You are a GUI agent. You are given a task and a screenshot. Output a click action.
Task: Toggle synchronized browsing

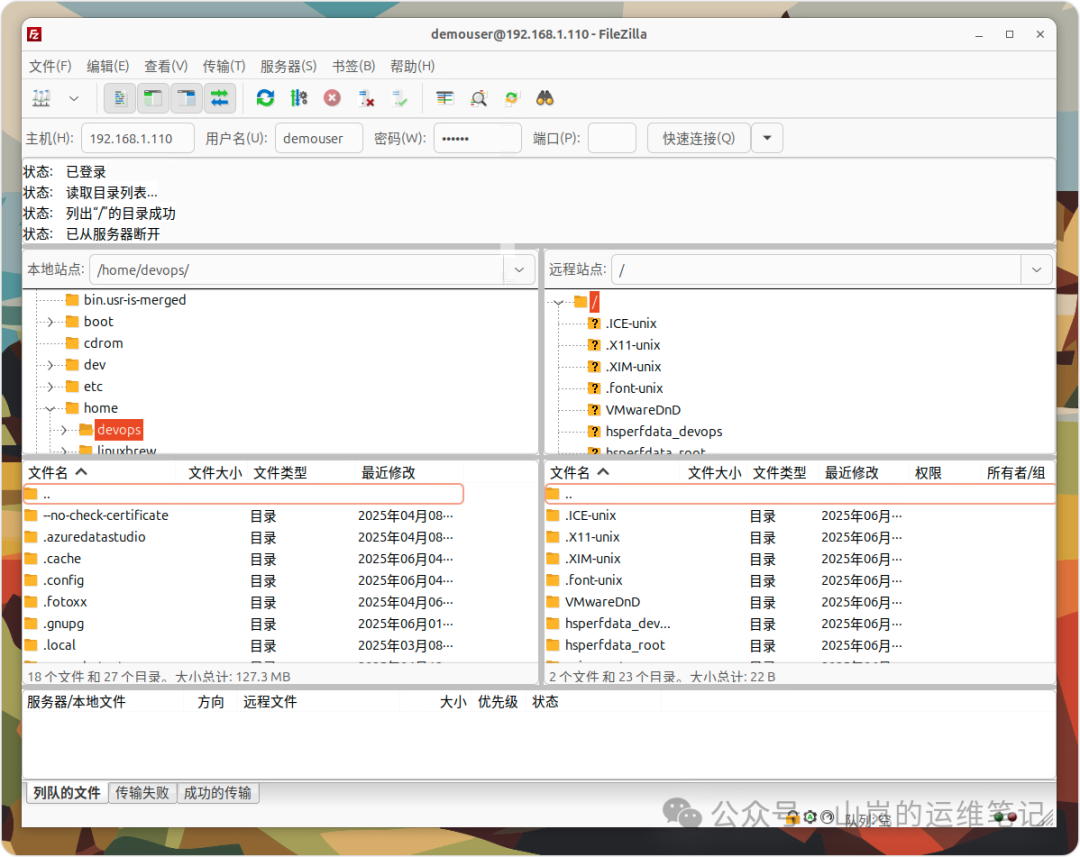click(x=511, y=98)
